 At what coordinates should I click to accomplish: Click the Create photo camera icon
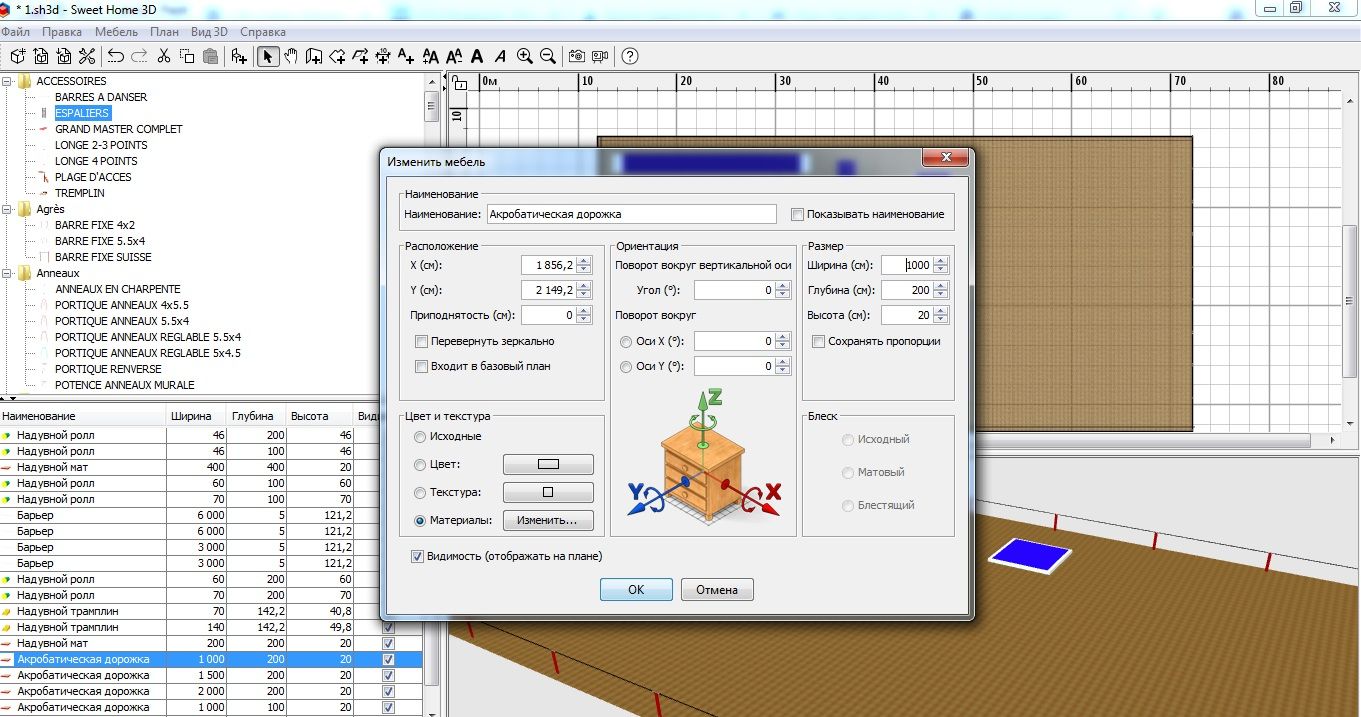pos(577,56)
